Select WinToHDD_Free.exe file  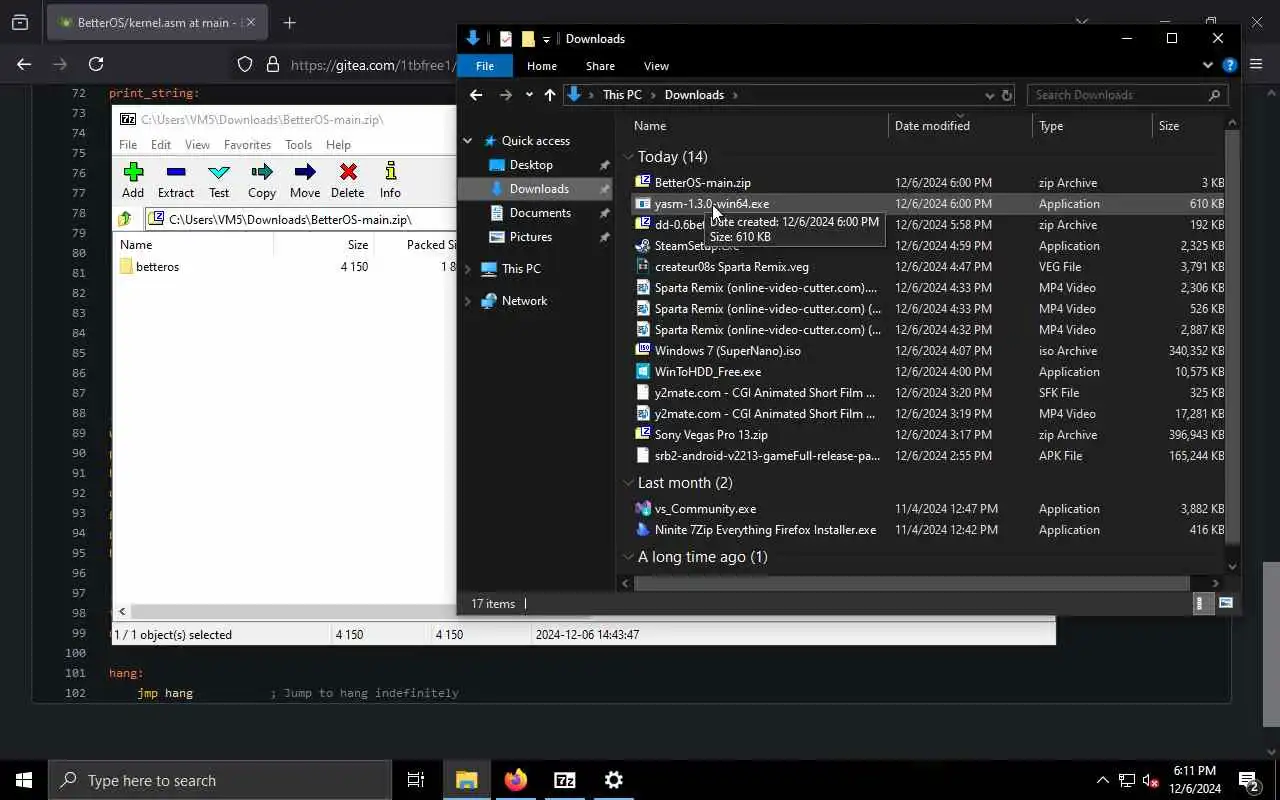708,372
